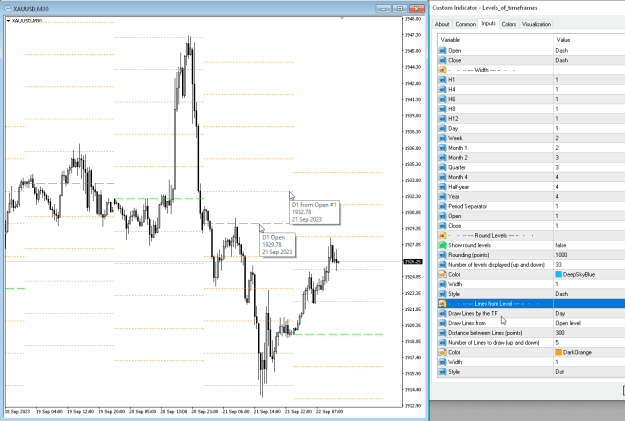
Task: Click the Value column header
Action: pos(589,40)
